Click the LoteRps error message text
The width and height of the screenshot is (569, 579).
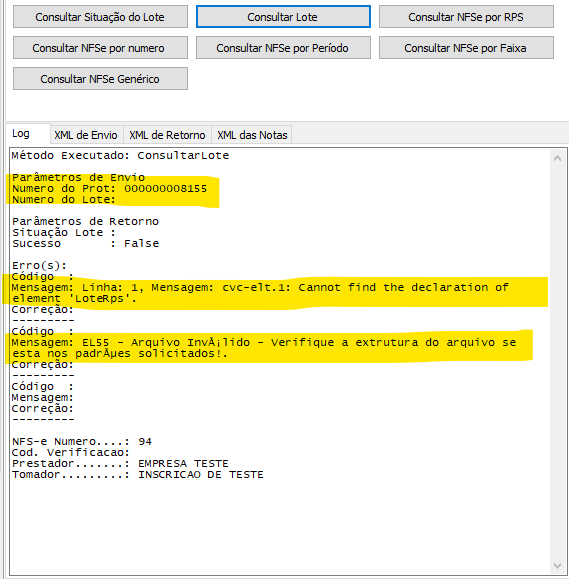click(260, 293)
